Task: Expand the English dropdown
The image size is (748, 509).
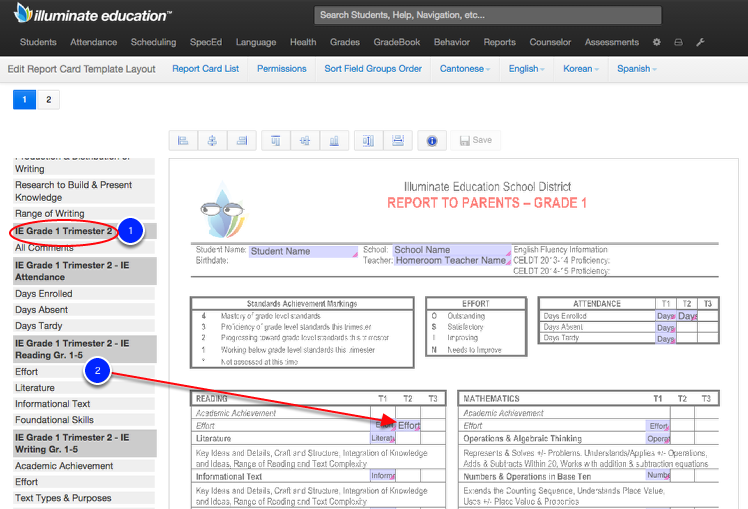Action: coord(527,69)
